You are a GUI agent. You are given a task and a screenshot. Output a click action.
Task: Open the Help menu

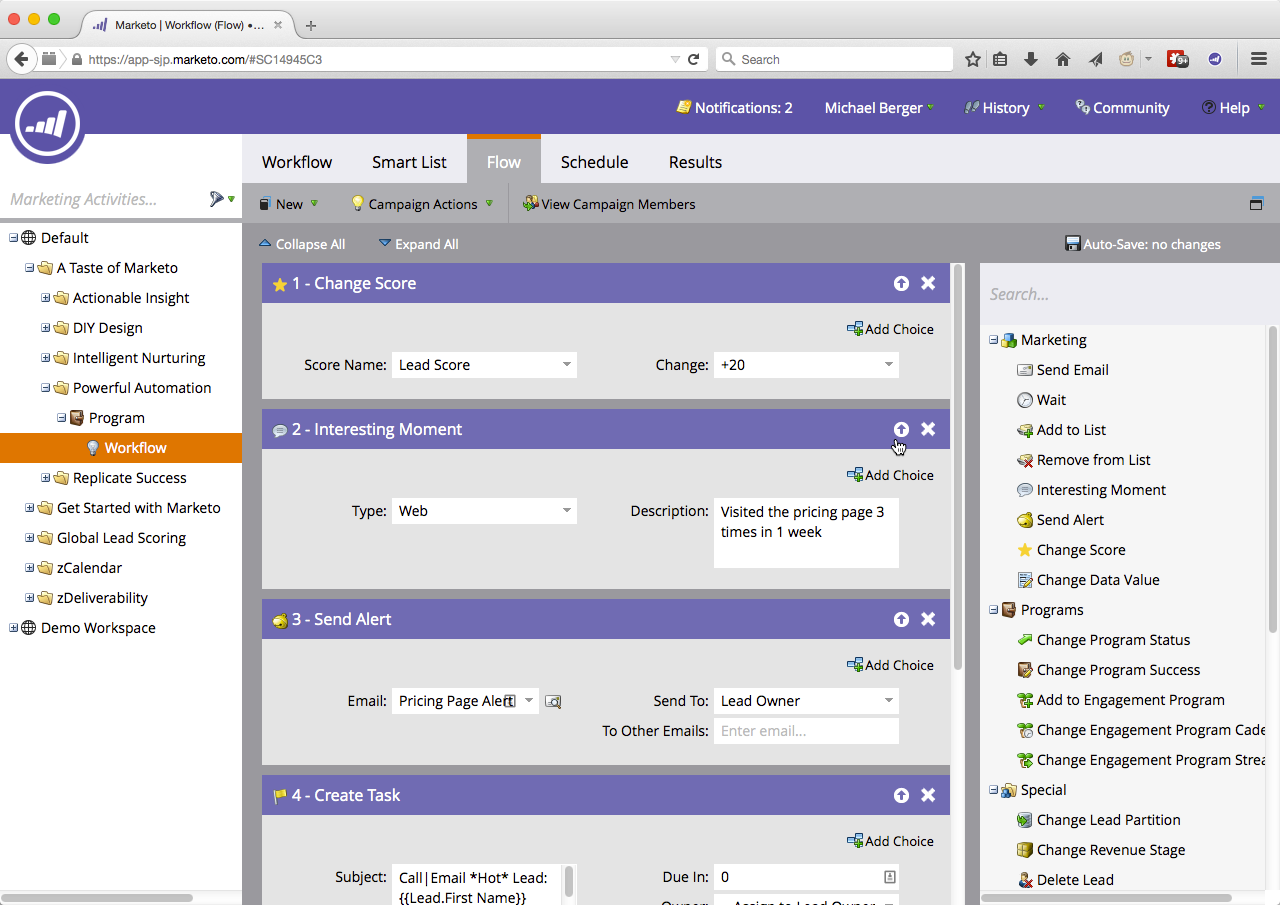point(1232,107)
